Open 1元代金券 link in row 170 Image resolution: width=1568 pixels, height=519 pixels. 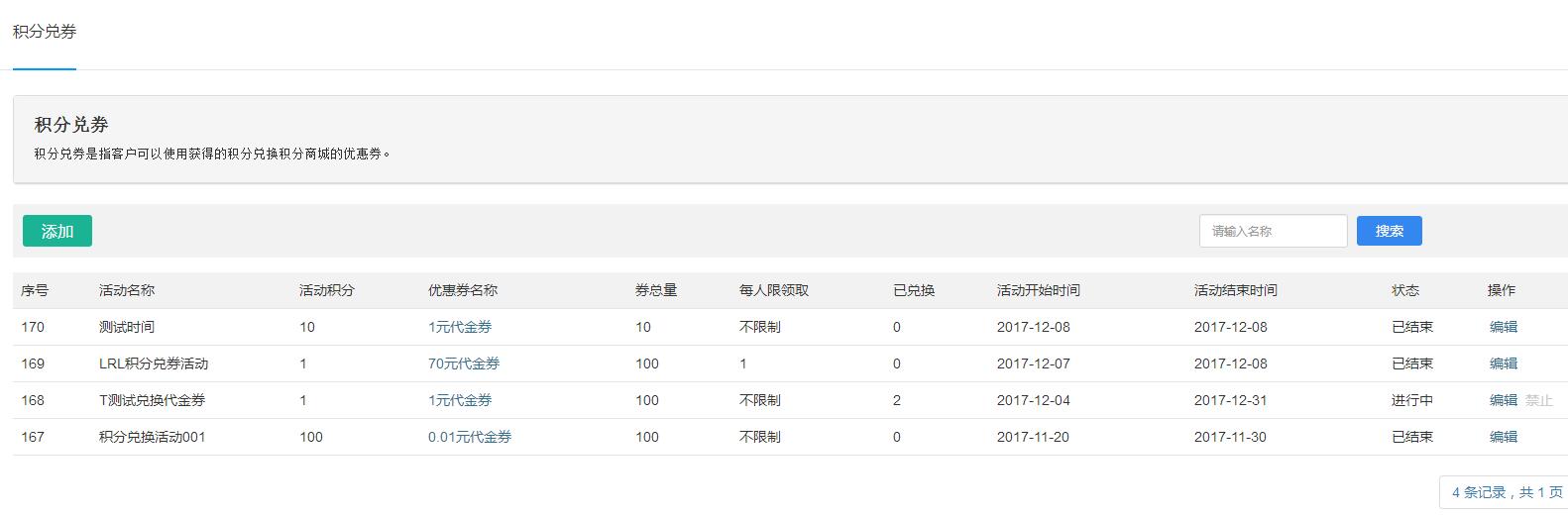coord(460,327)
